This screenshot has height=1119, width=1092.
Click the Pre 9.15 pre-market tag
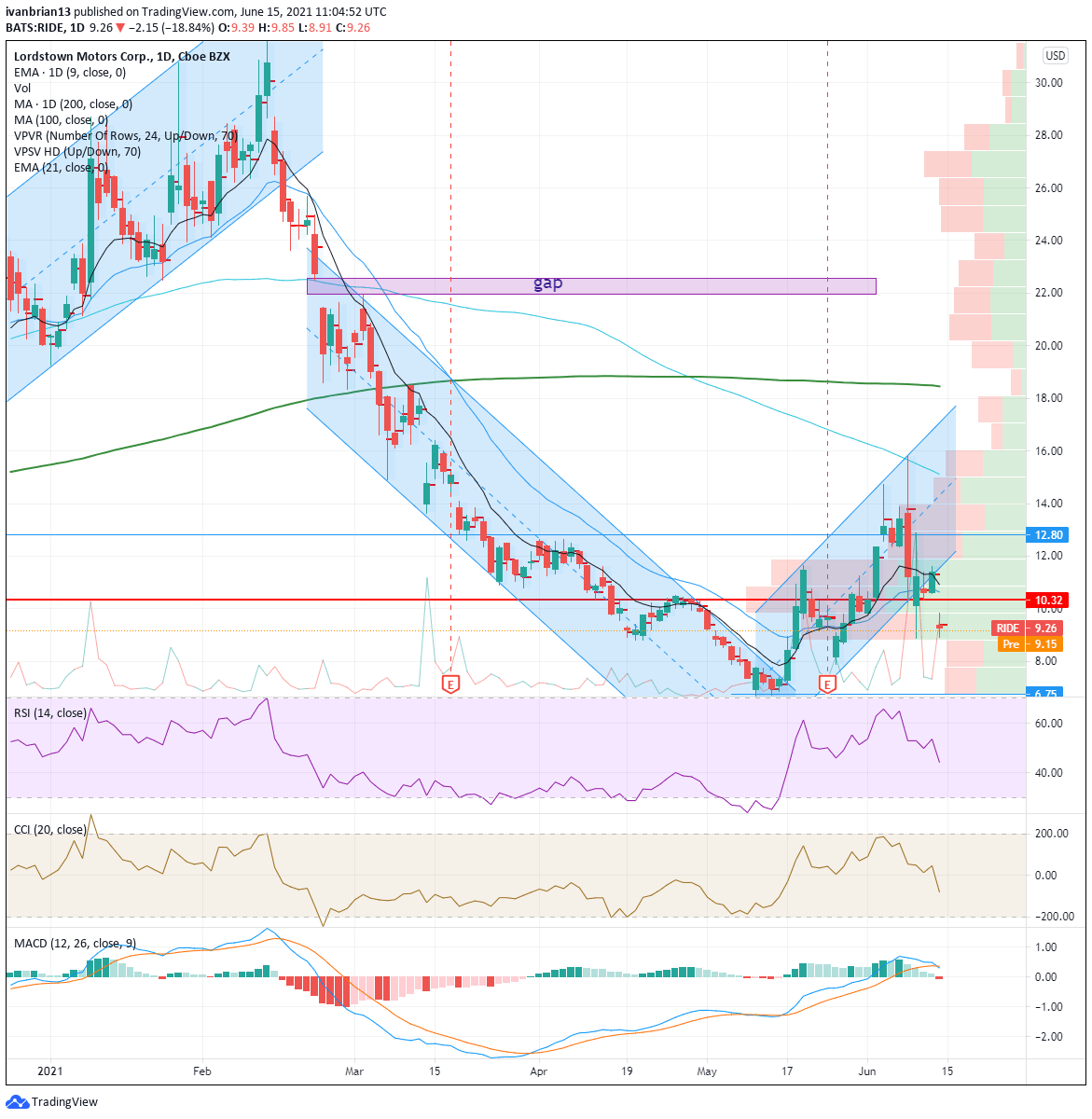(x=1030, y=644)
